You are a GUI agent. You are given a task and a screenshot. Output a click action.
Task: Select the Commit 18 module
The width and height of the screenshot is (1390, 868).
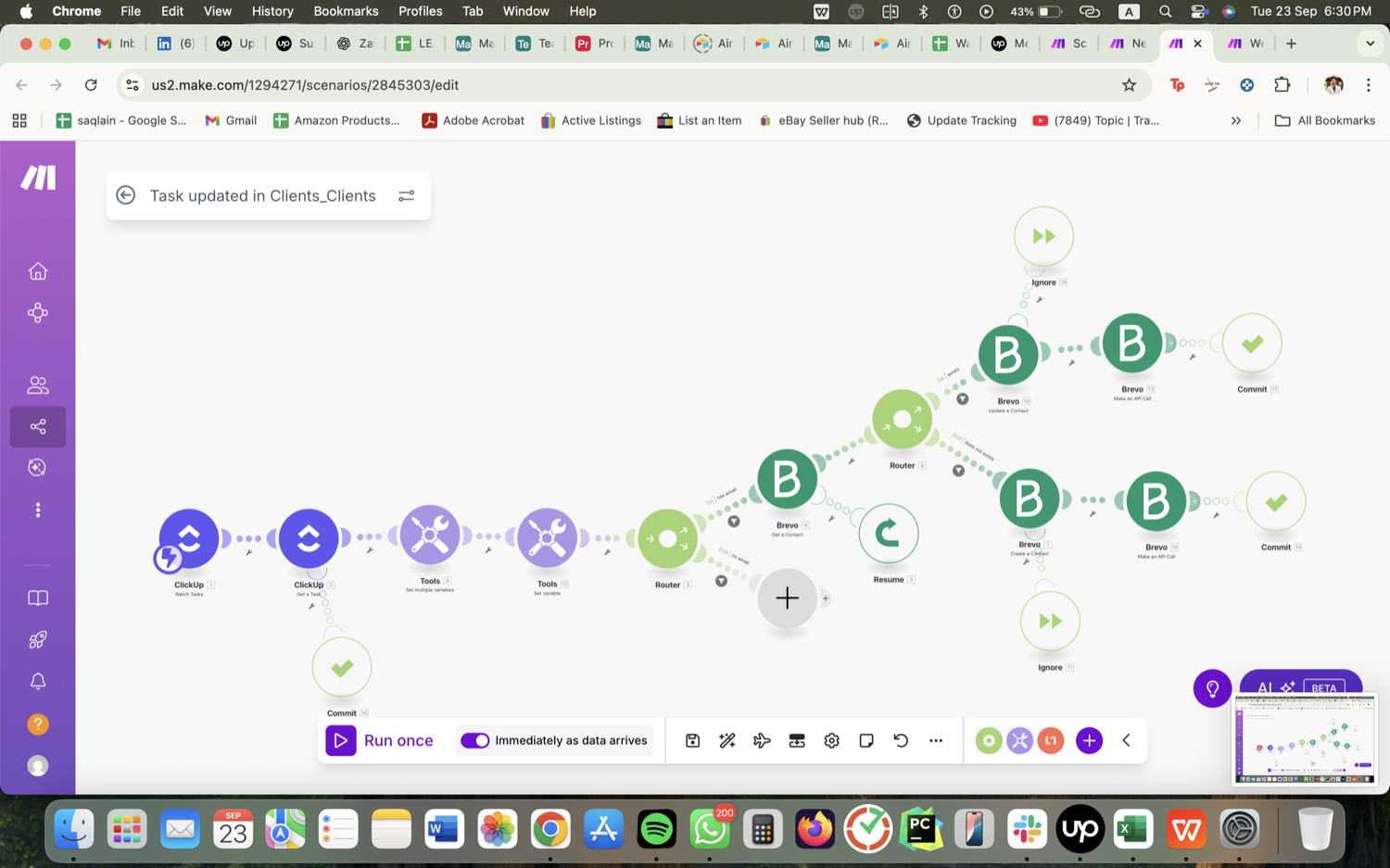click(x=1276, y=502)
